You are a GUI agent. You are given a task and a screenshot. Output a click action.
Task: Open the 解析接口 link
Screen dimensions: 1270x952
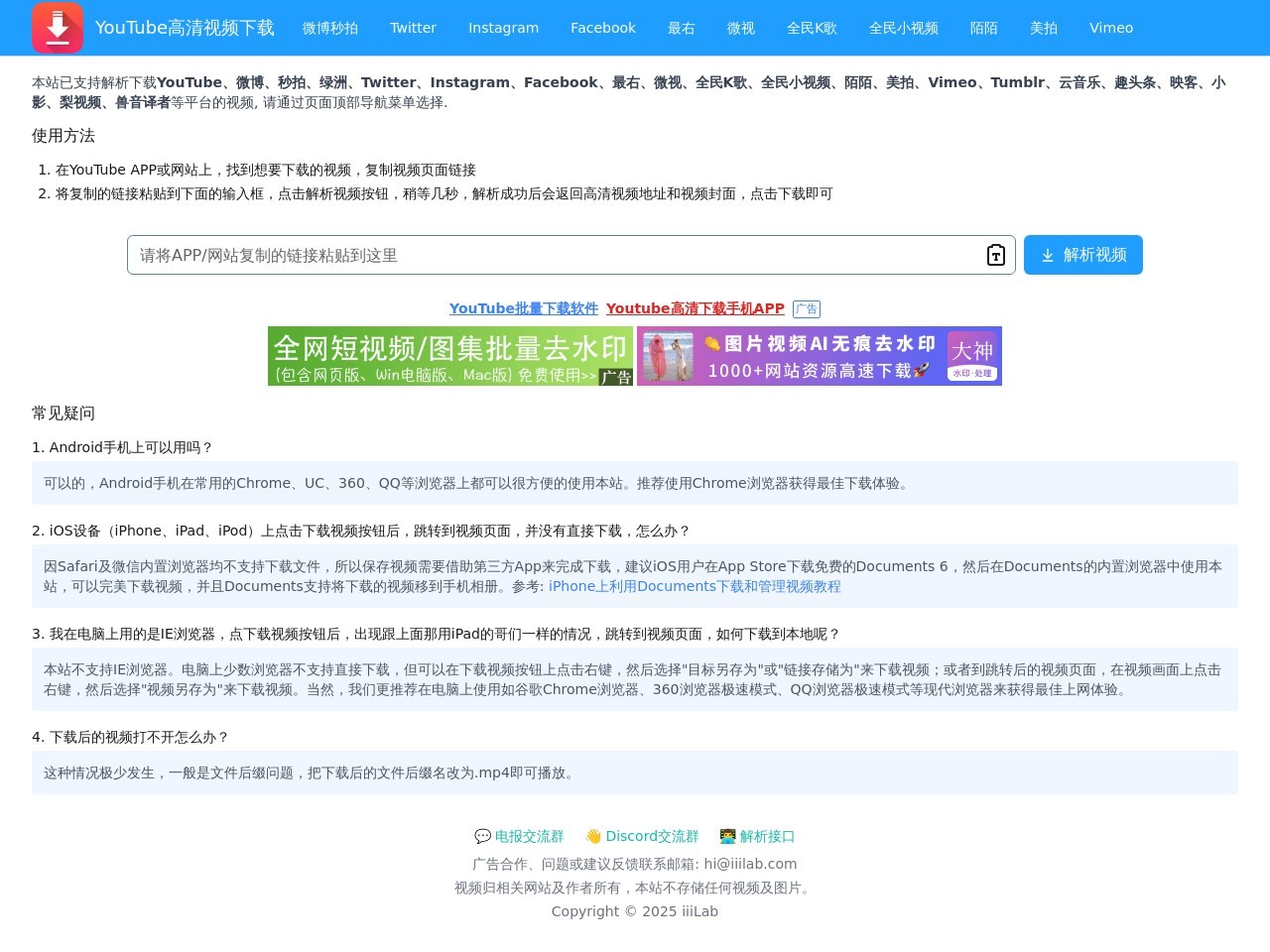757,836
